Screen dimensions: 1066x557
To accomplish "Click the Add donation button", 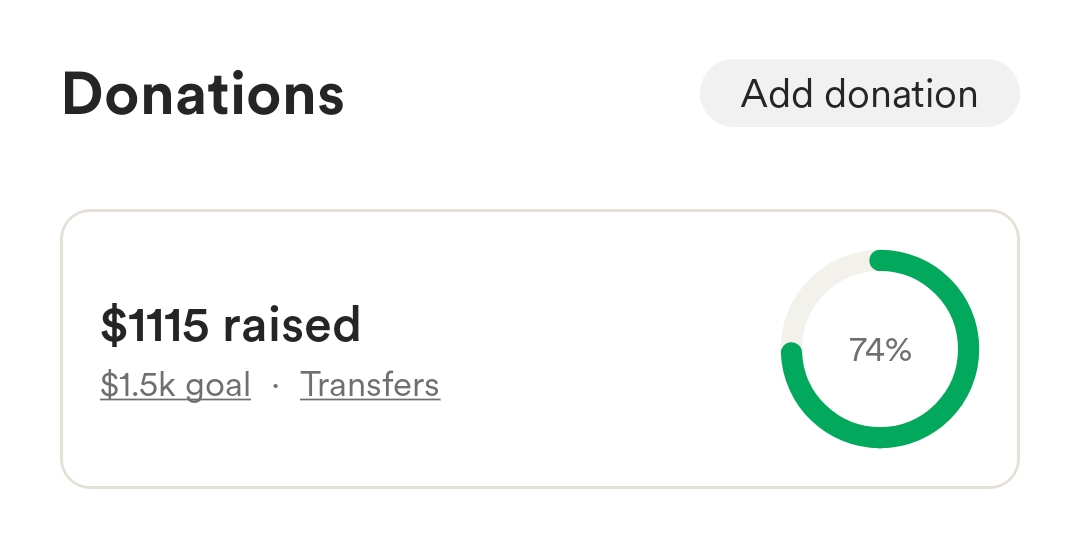I will coord(859,94).
